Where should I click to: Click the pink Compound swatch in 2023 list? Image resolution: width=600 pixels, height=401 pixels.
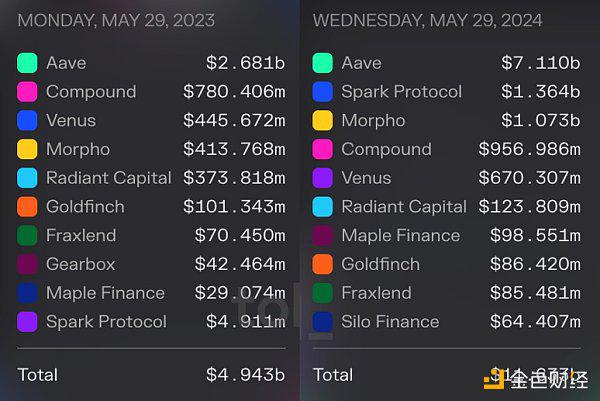coord(27,91)
